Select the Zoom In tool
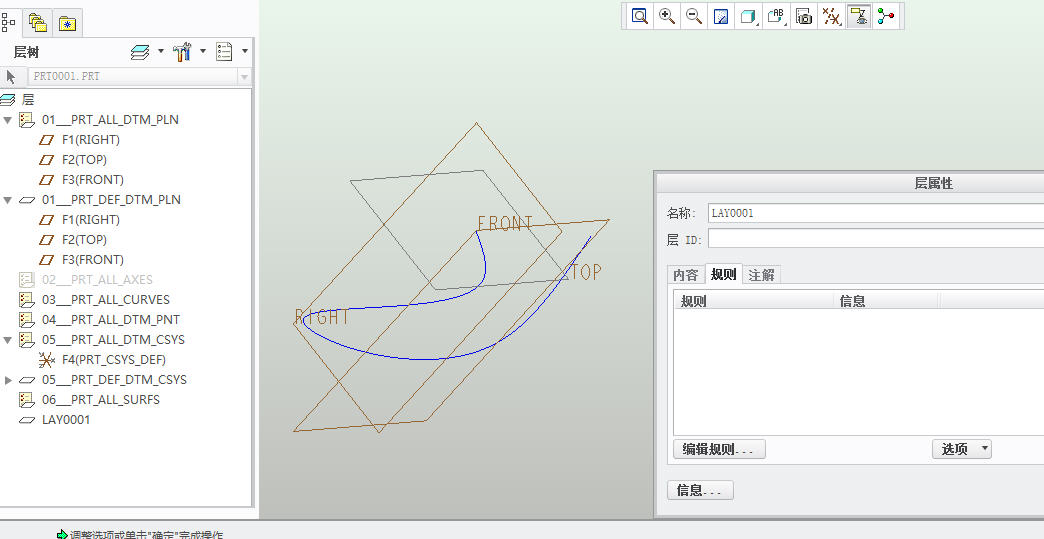The height and width of the screenshot is (539, 1044). point(667,16)
